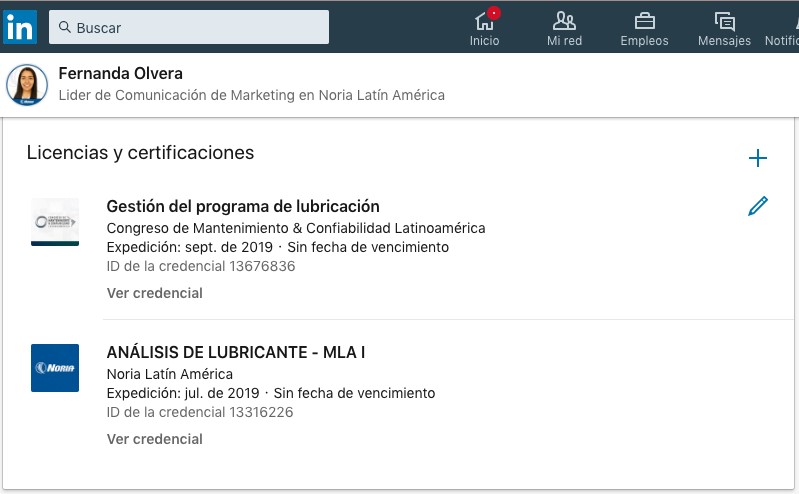This screenshot has height=494, width=799.
Task: Edit Gestión del programa certification pencil
Action: point(758,206)
